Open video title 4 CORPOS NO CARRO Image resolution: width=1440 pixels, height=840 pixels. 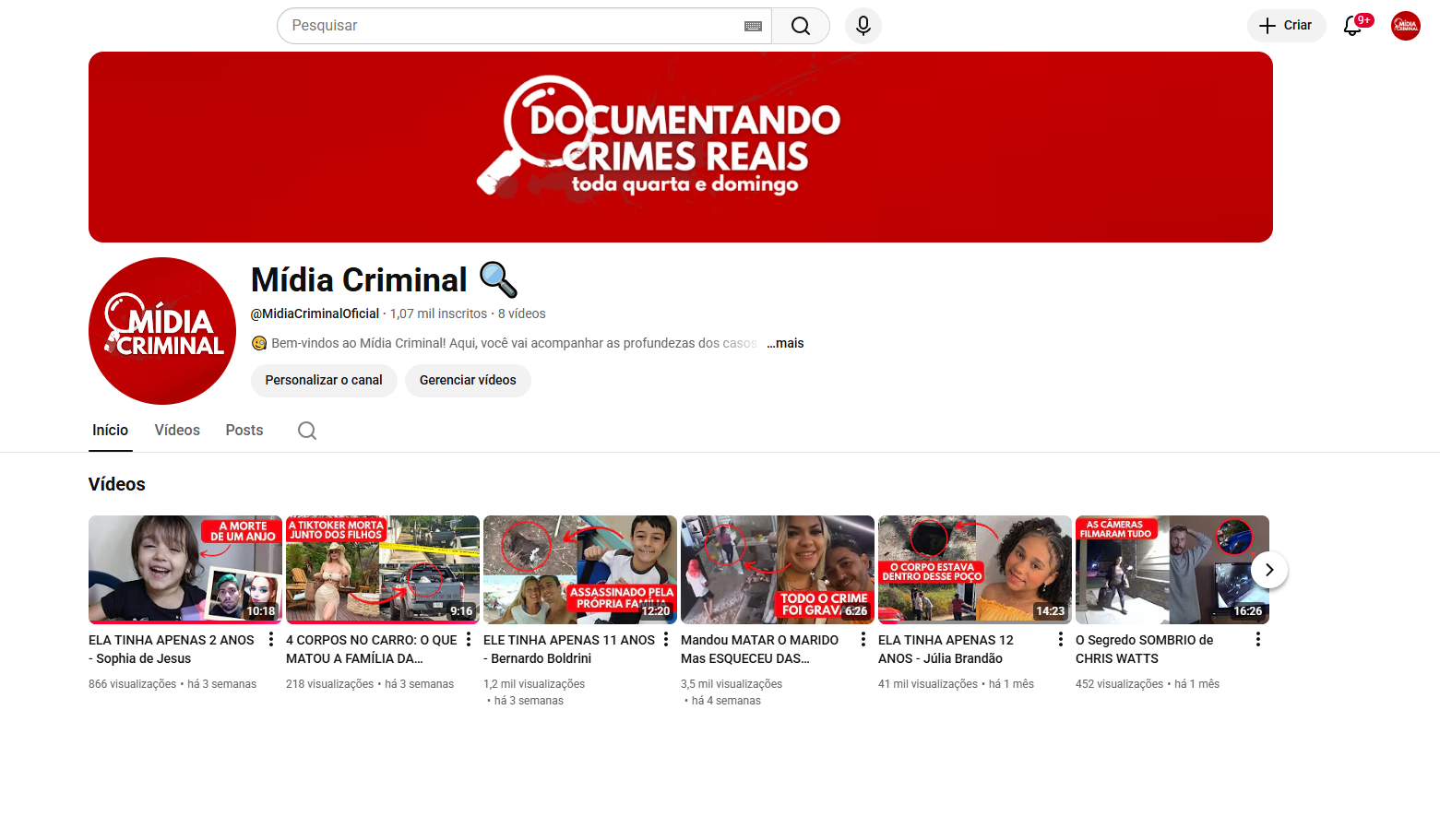click(372, 649)
